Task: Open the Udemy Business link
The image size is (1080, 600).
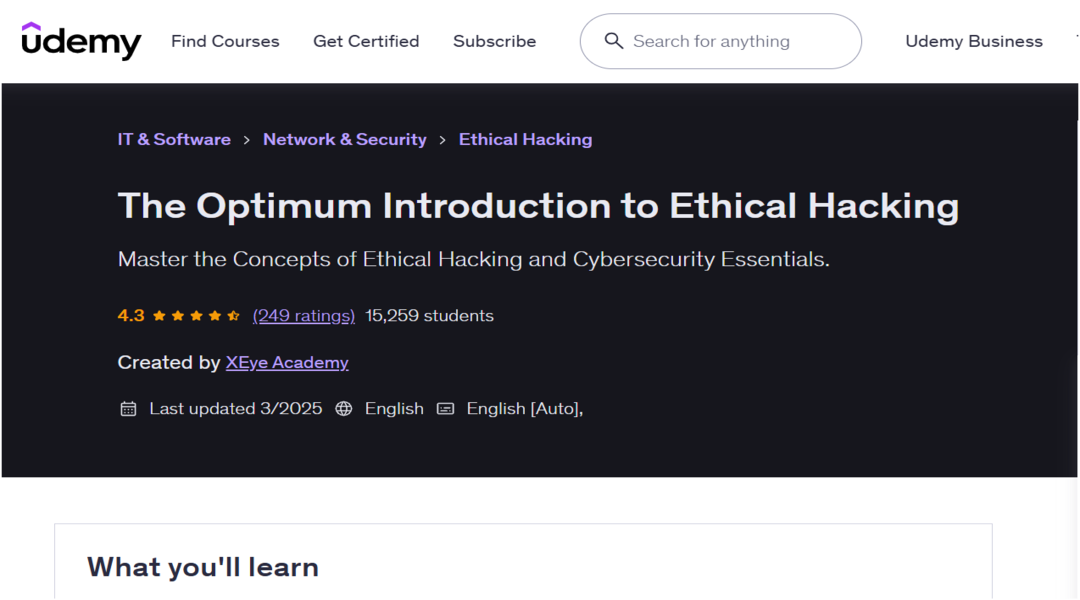Action: (974, 41)
